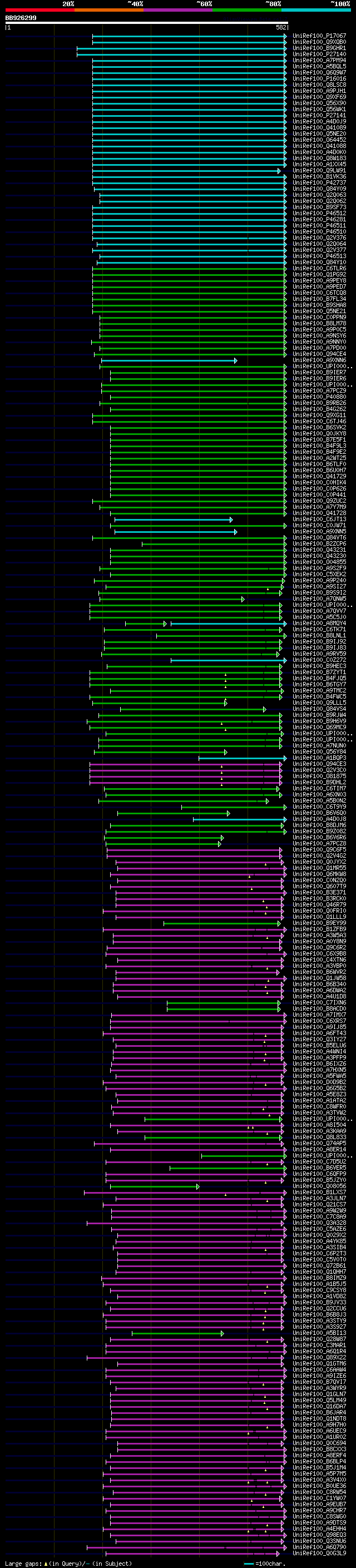
Task: Click the UniRef100_Q9LW91 label
Action: click(x=319, y=170)
